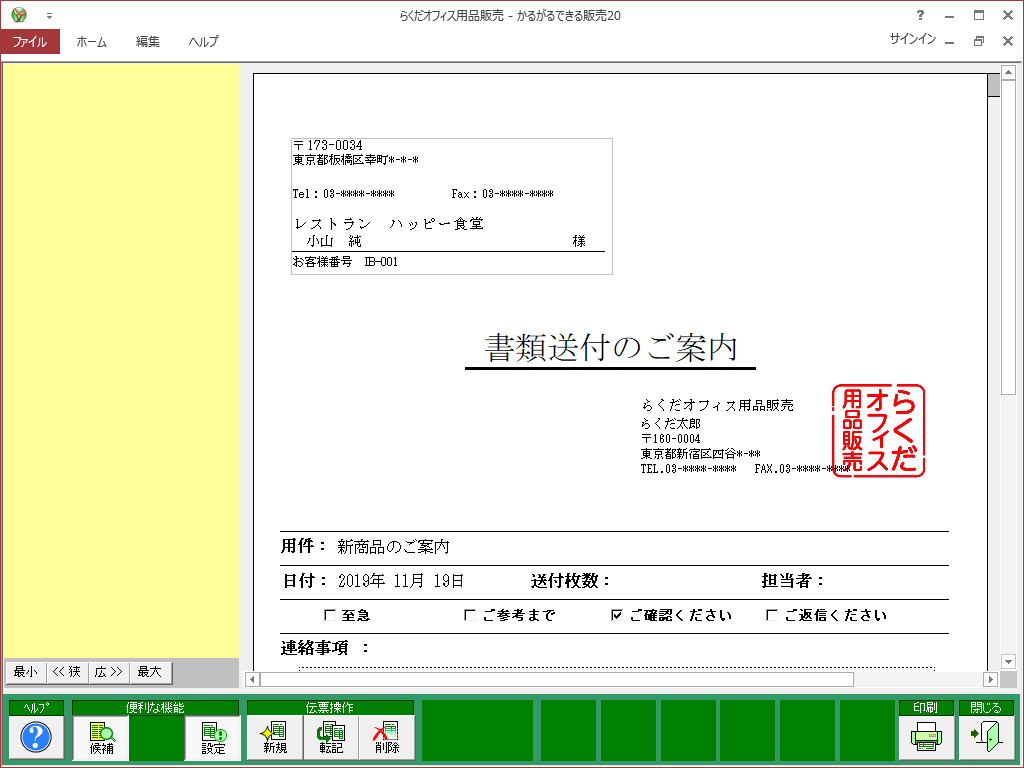Print the document using printer icon
Viewport: 1024px width, 768px height.
926,738
